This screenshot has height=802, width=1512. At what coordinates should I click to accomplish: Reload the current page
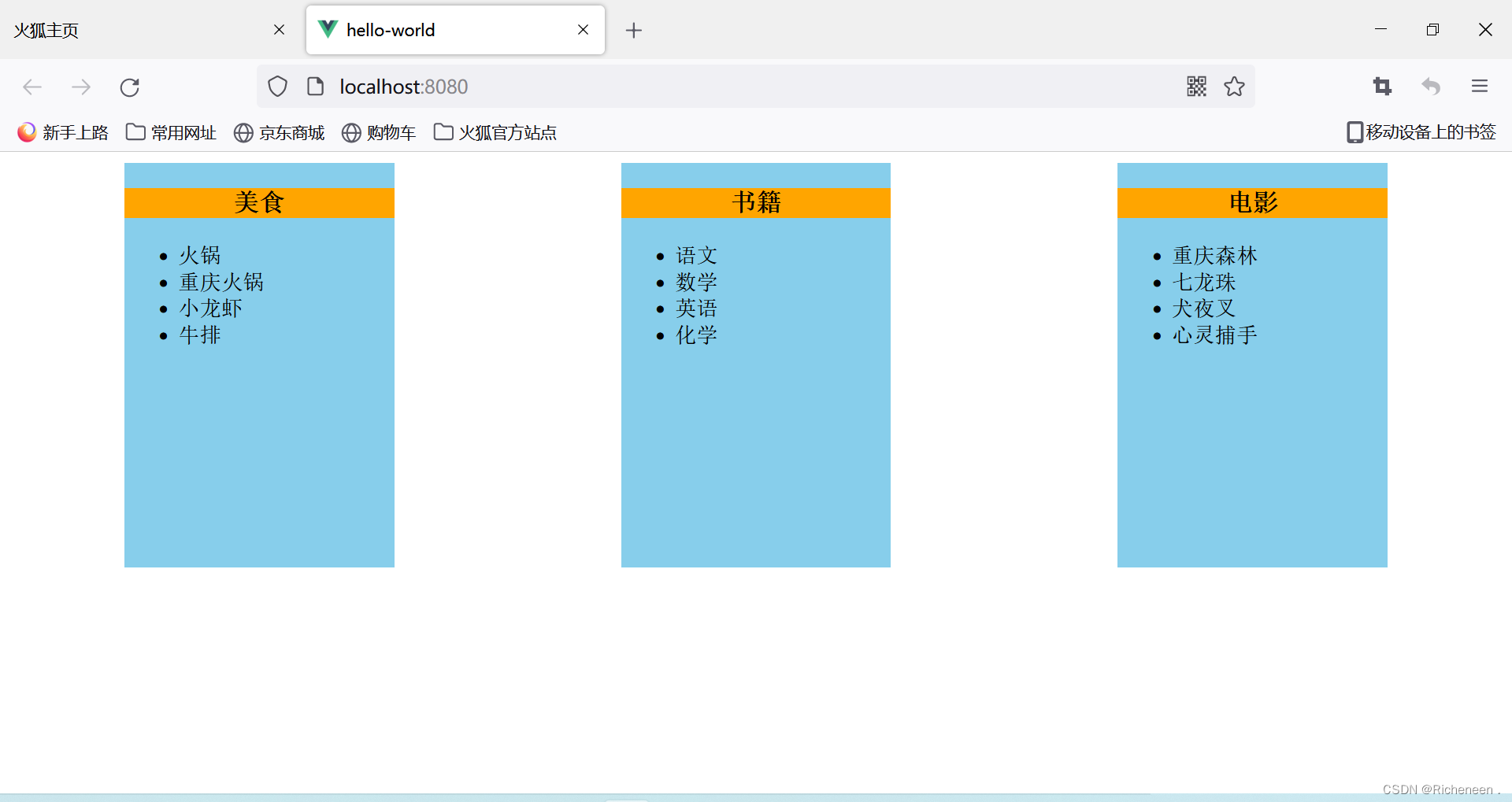(130, 87)
